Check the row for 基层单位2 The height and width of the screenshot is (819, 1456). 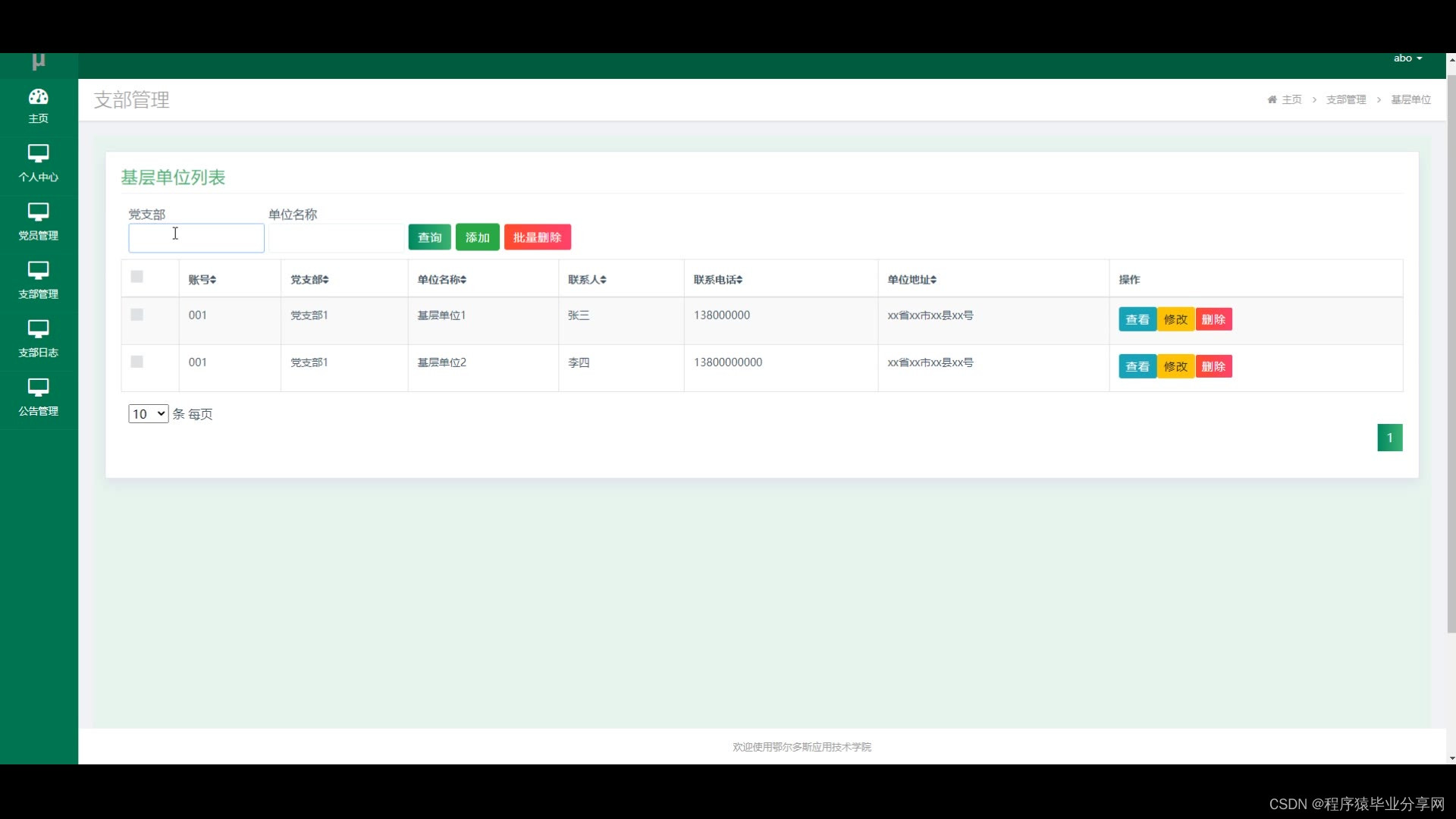(x=136, y=362)
